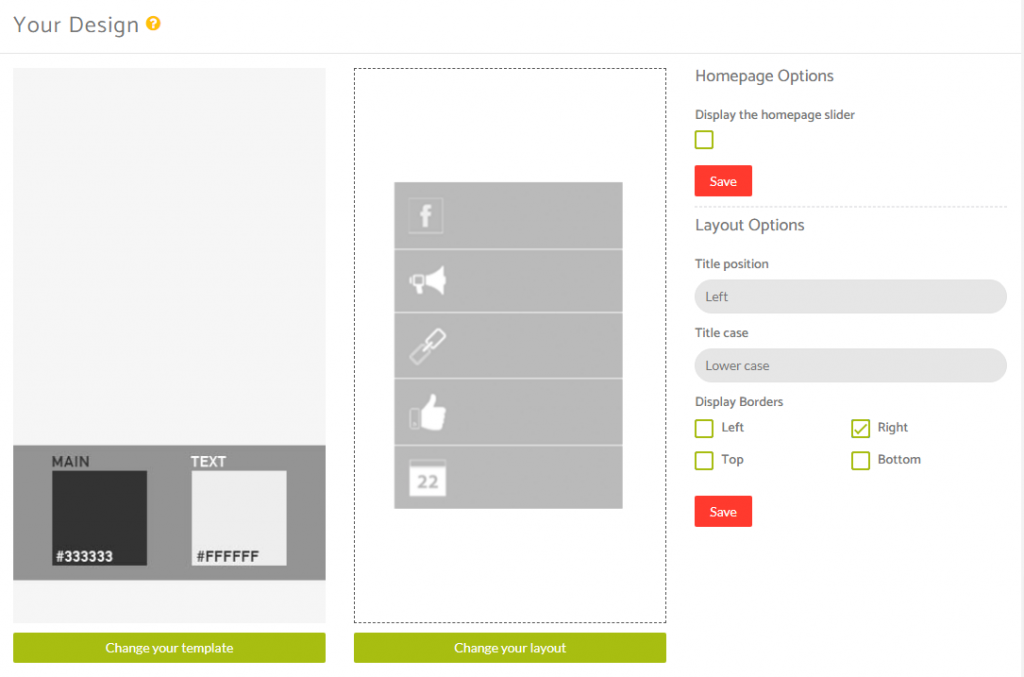Enable the homepage slider checkbox
This screenshot has width=1024, height=677.
click(704, 140)
